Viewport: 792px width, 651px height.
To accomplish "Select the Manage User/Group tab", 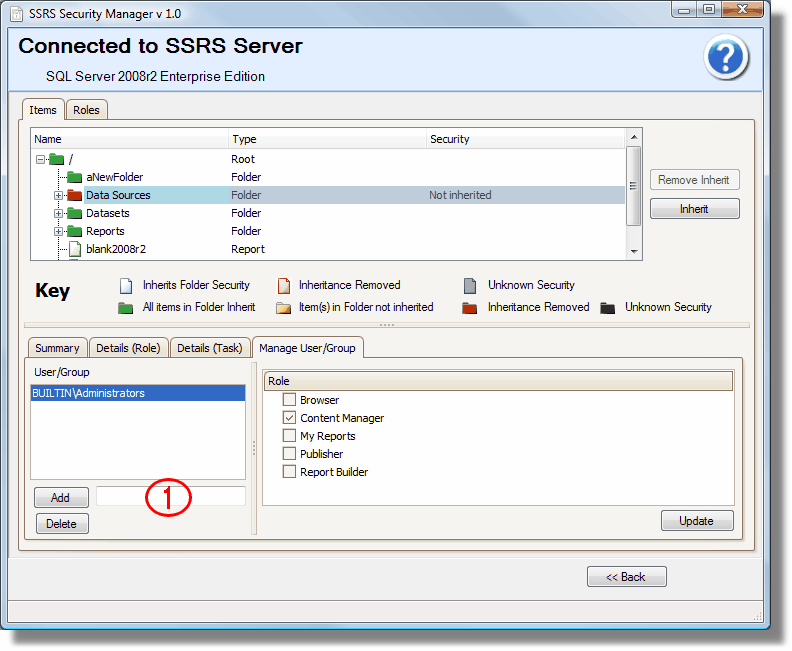I will [x=307, y=347].
